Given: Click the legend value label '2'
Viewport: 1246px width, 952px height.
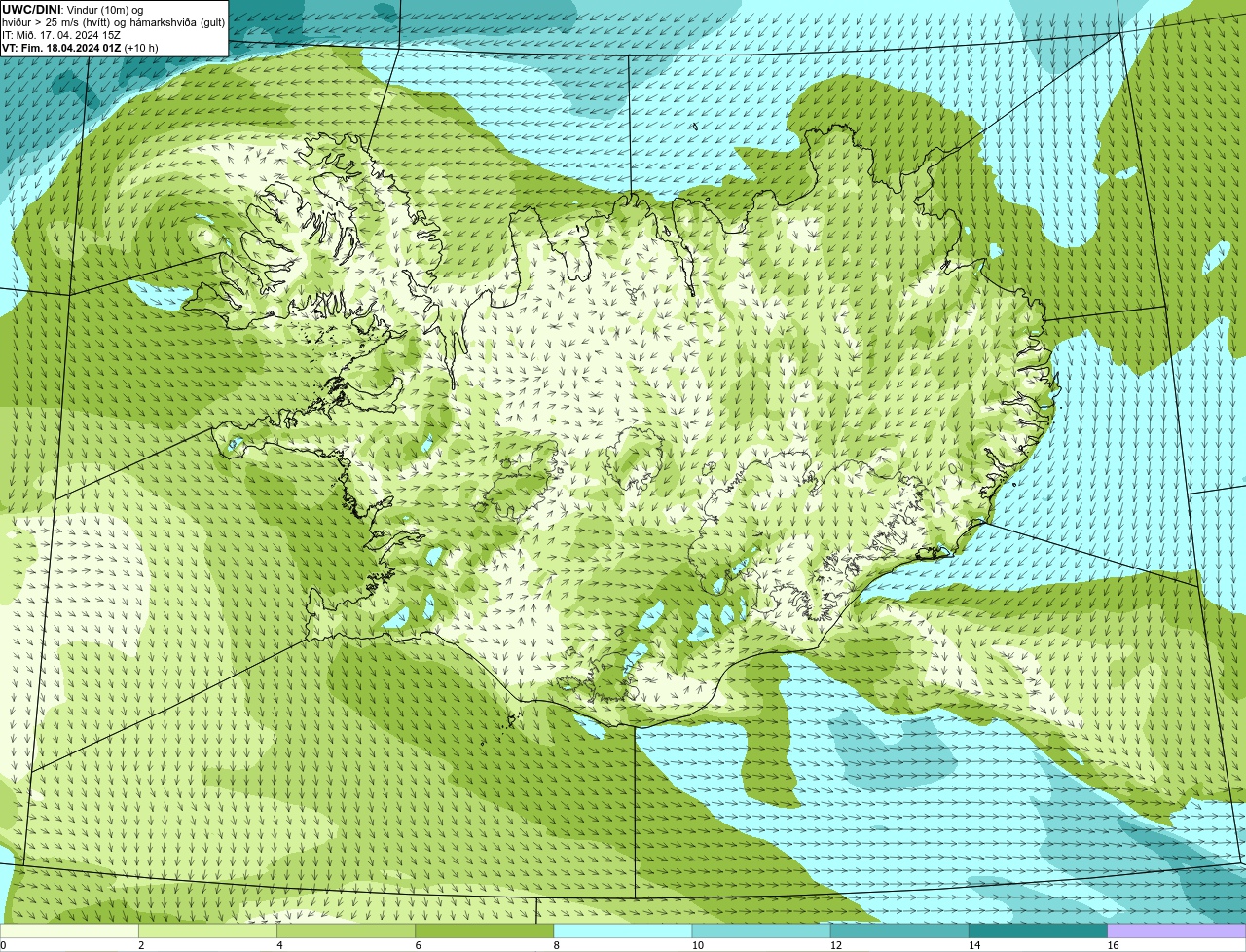Looking at the screenshot, I should click(x=141, y=945).
